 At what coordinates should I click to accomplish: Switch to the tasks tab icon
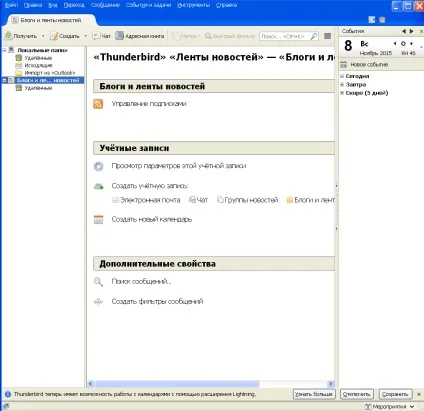coord(382,20)
